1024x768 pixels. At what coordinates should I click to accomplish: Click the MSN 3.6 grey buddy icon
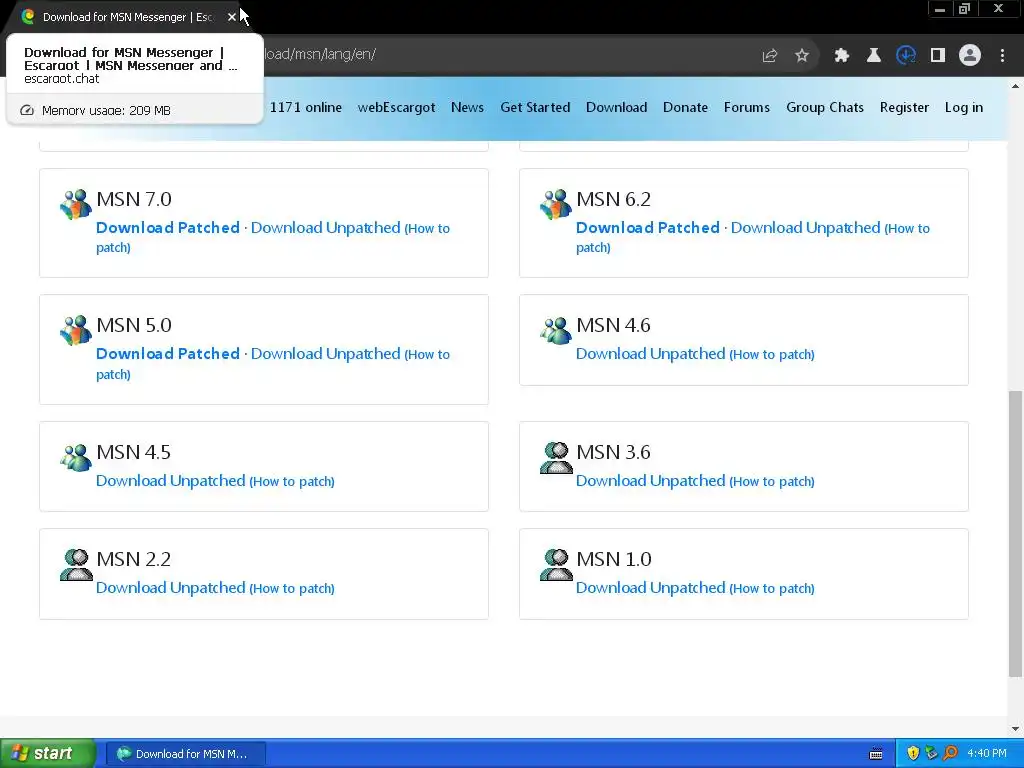556,457
